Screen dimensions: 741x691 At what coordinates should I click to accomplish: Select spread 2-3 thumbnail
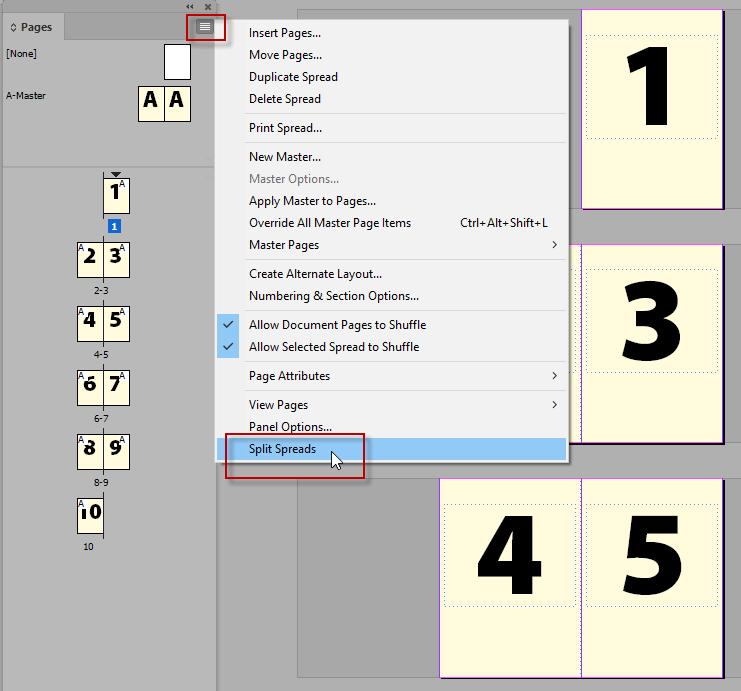[x=103, y=259]
